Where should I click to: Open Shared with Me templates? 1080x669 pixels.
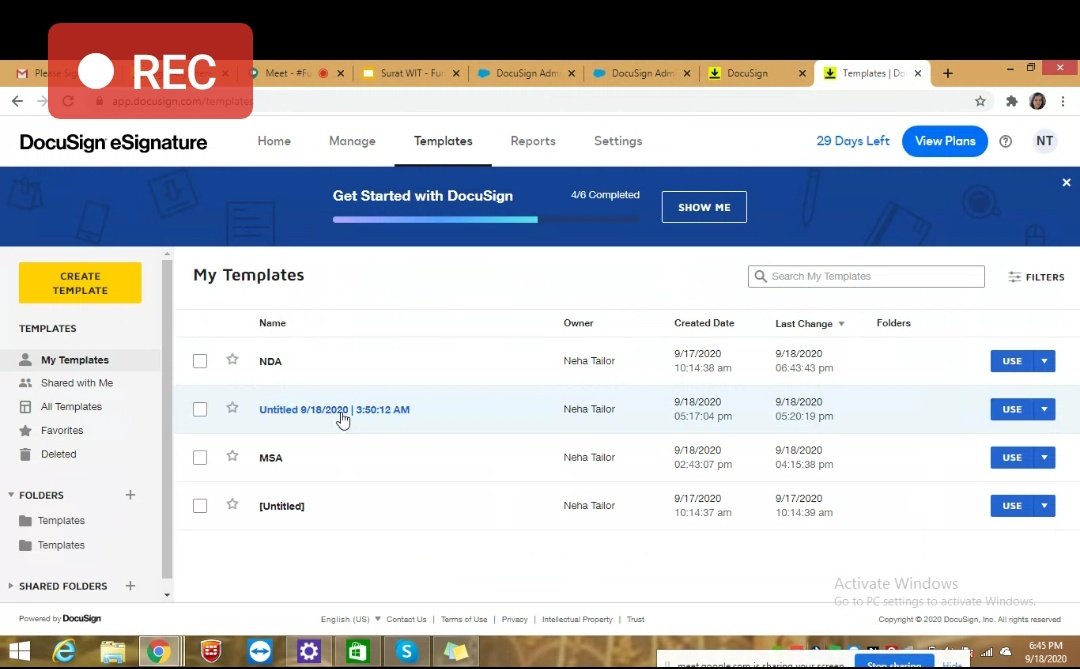(x=74, y=382)
